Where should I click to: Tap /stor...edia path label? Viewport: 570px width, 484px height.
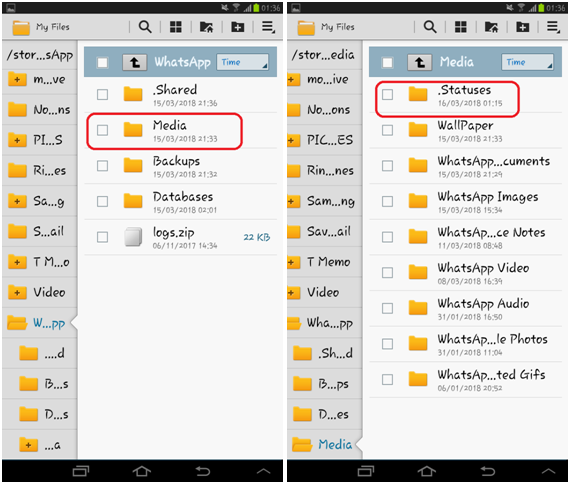[323, 55]
